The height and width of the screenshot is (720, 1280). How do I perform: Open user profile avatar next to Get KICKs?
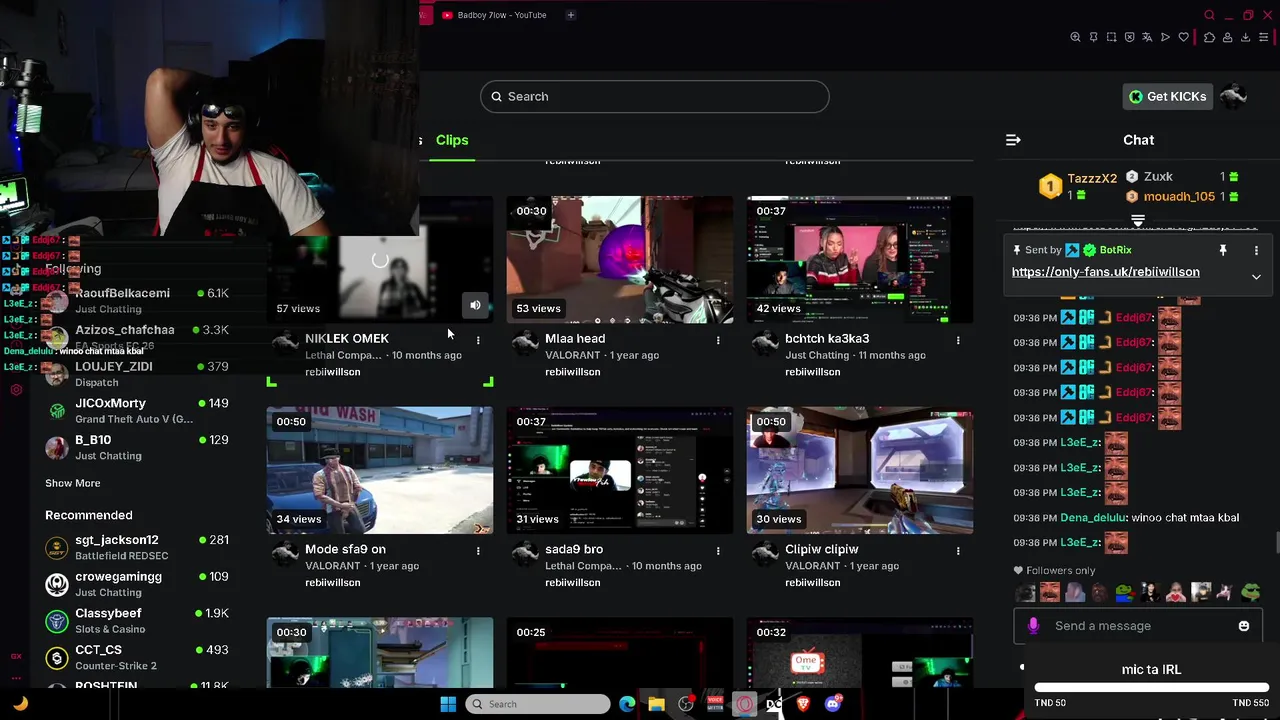(1234, 96)
